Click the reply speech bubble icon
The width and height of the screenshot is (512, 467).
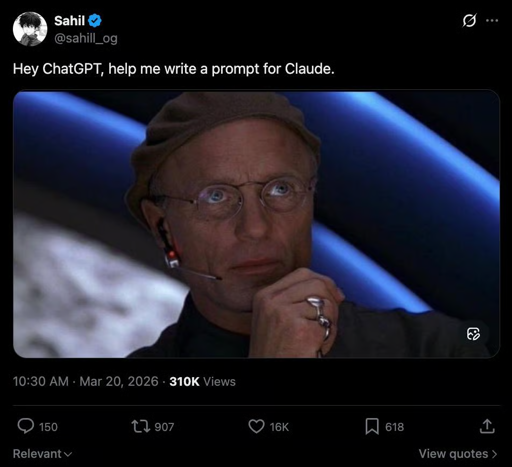[26, 426]
